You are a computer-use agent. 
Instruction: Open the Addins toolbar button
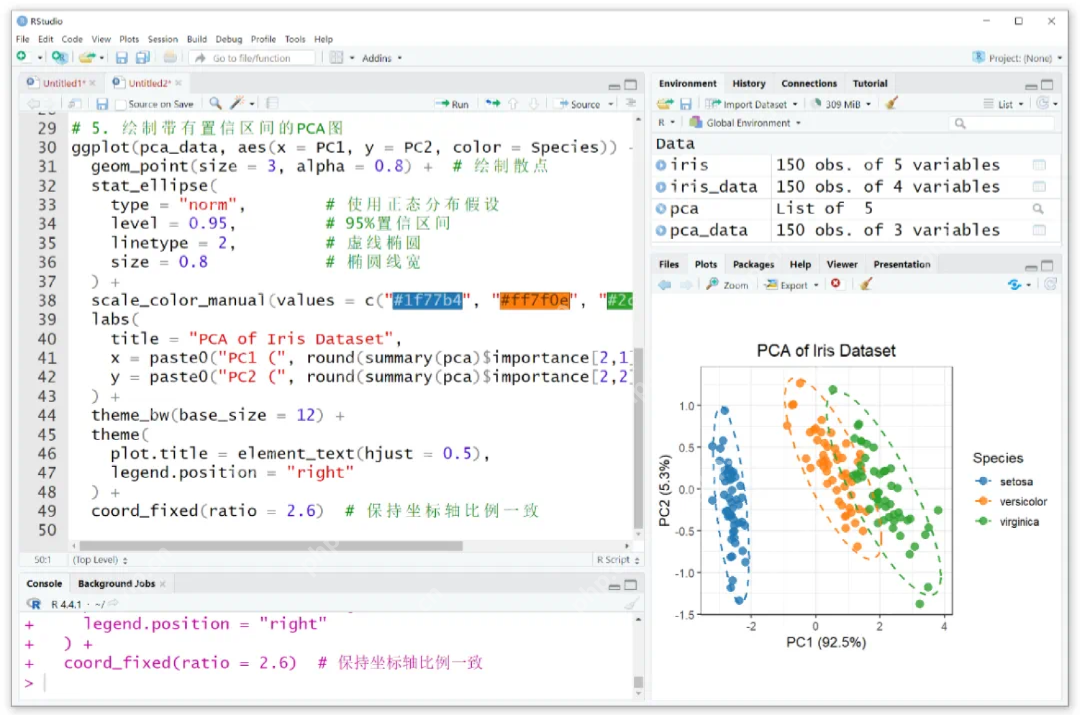coord(382,59)
